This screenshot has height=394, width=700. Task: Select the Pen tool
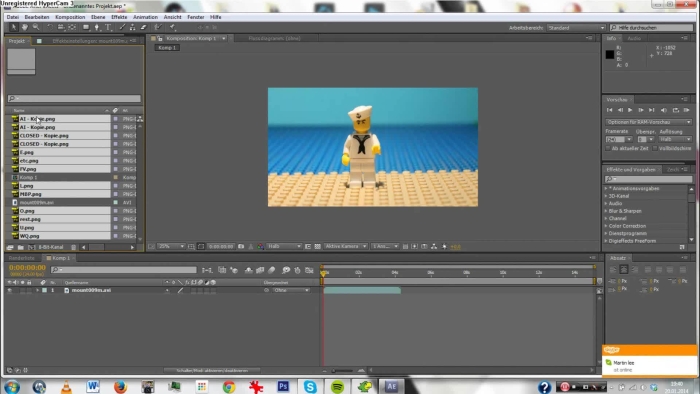click(x=97, y=27)
